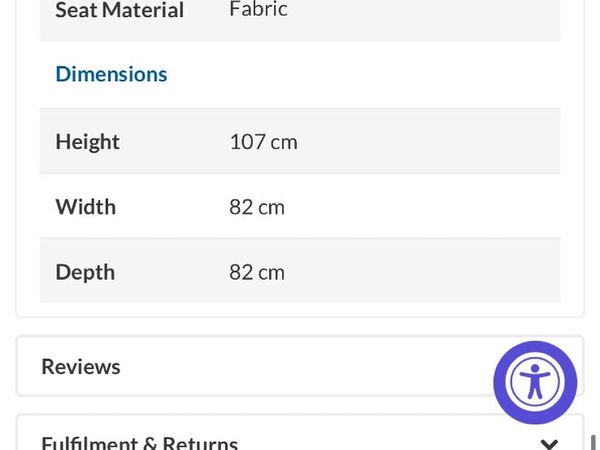Select the Fabric value text
The image size is (600, 450).
258,8
